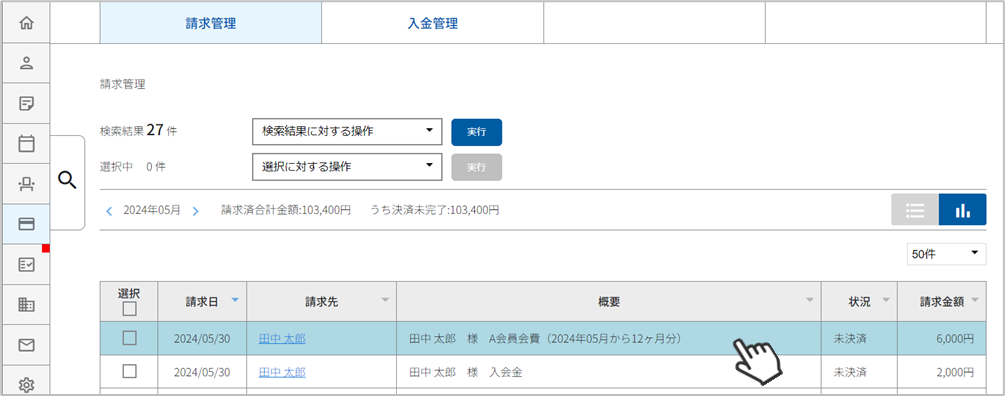Open 検索結果に対する操作 dropdown

[347, 132]
